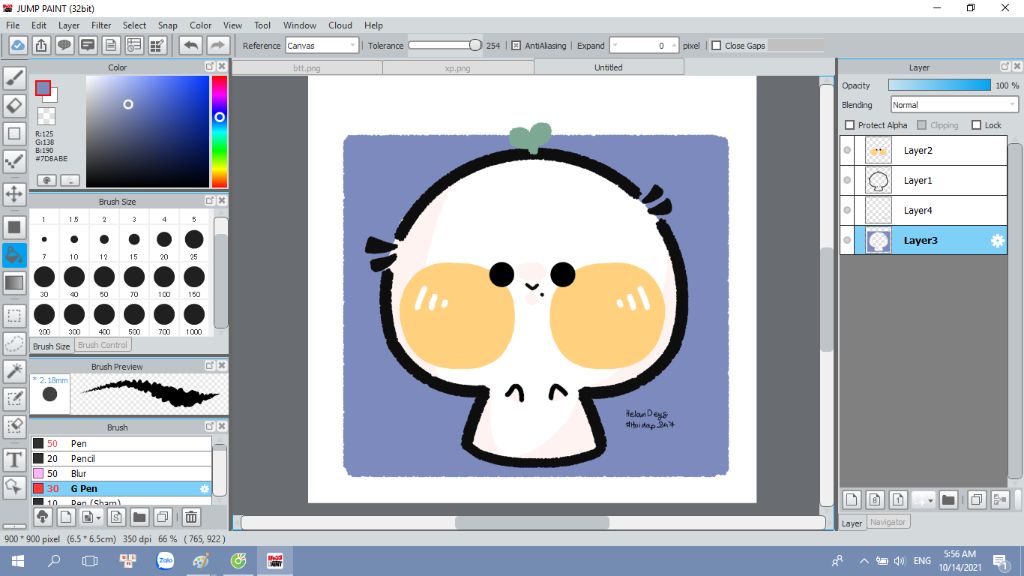Click the export/share icon in toolbar
The height and width of the screenshot is (576, 1024).
click(41, 45)
